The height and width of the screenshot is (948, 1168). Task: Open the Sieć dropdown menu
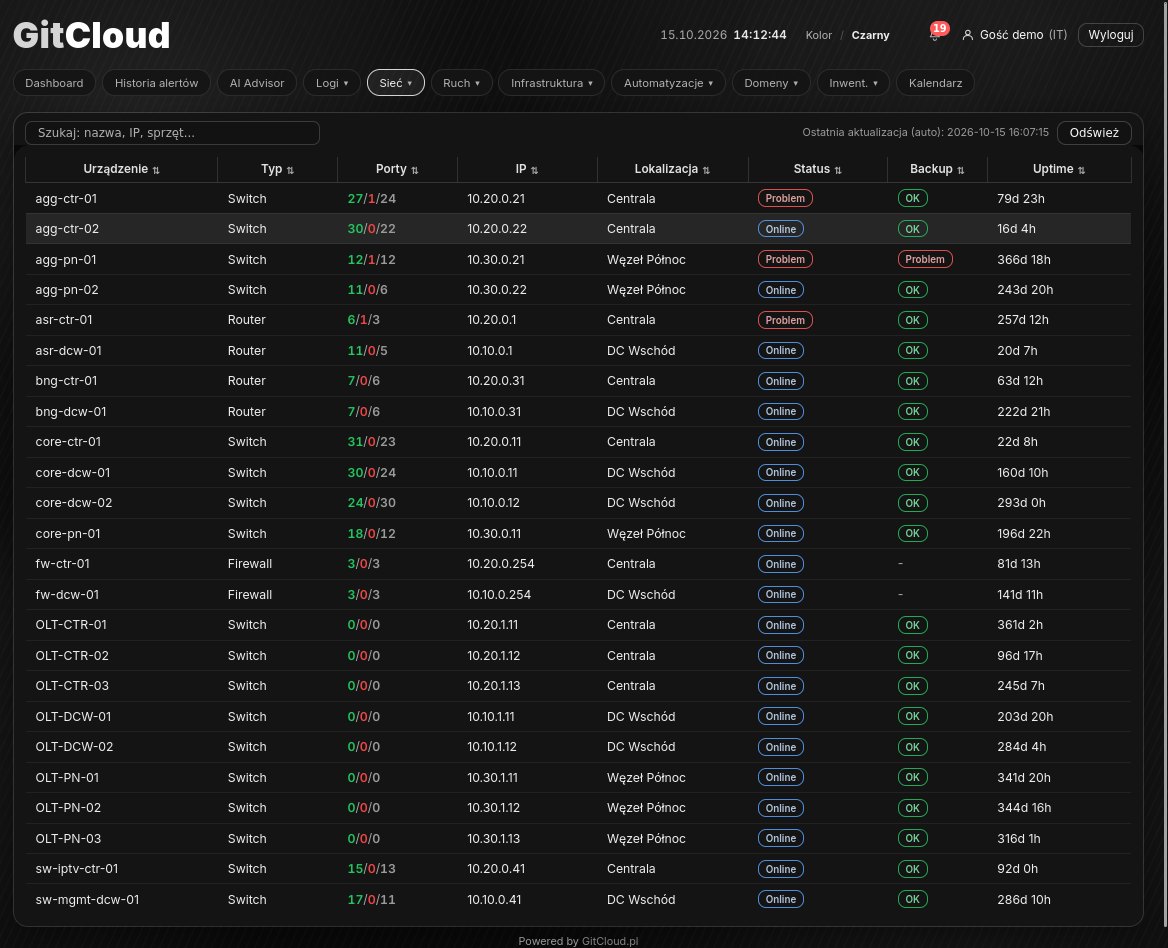coord(396,83)
